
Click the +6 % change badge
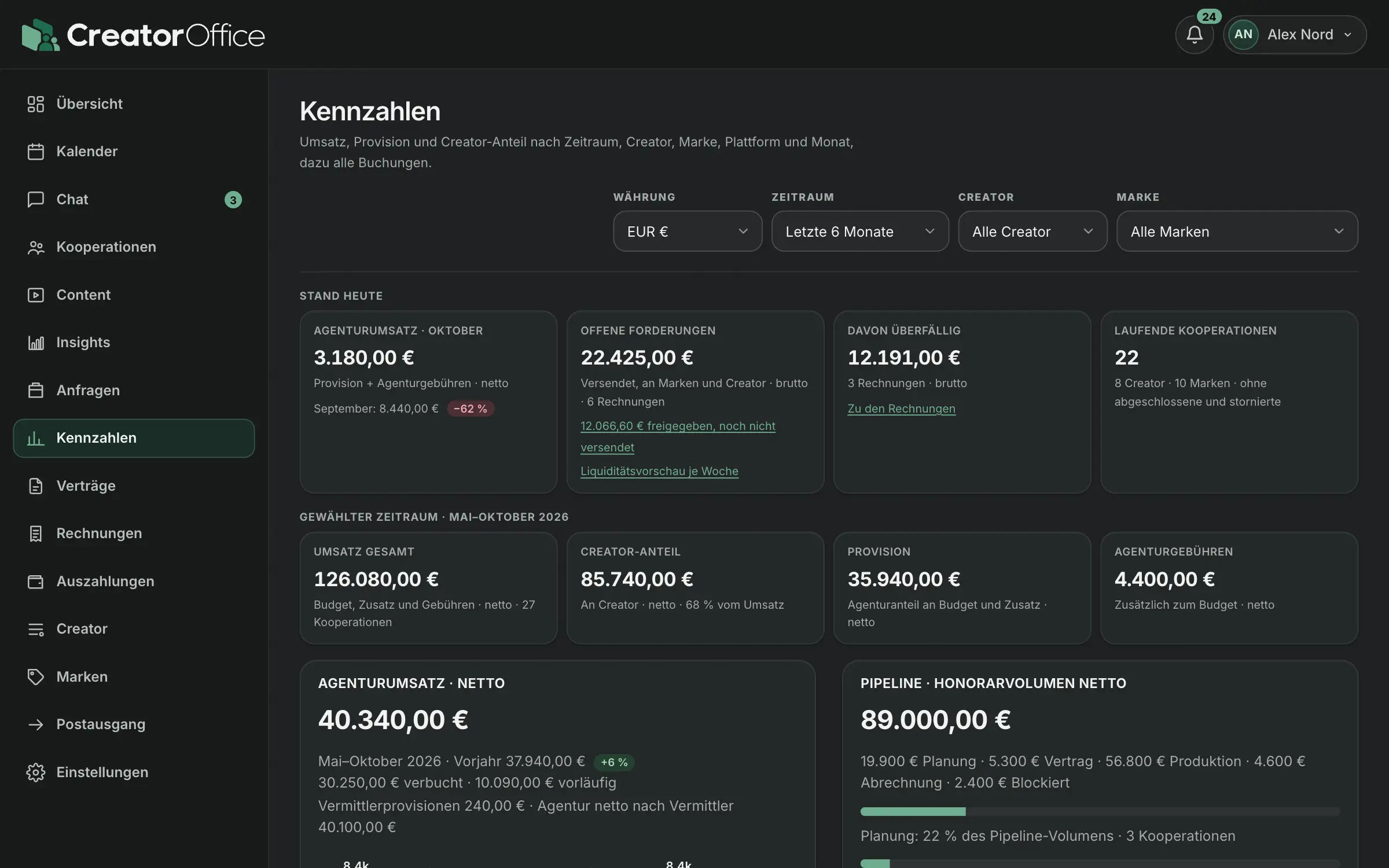(614, 762)
